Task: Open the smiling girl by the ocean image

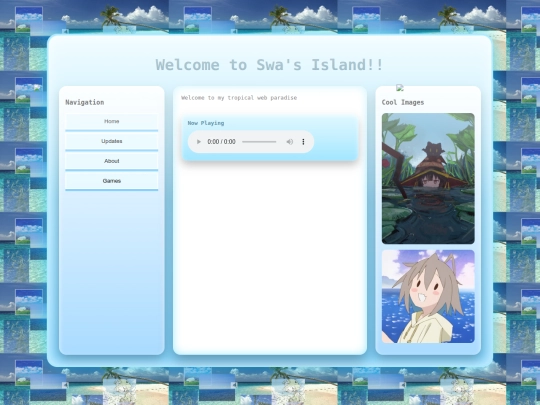Action: [x=428, y=297]
